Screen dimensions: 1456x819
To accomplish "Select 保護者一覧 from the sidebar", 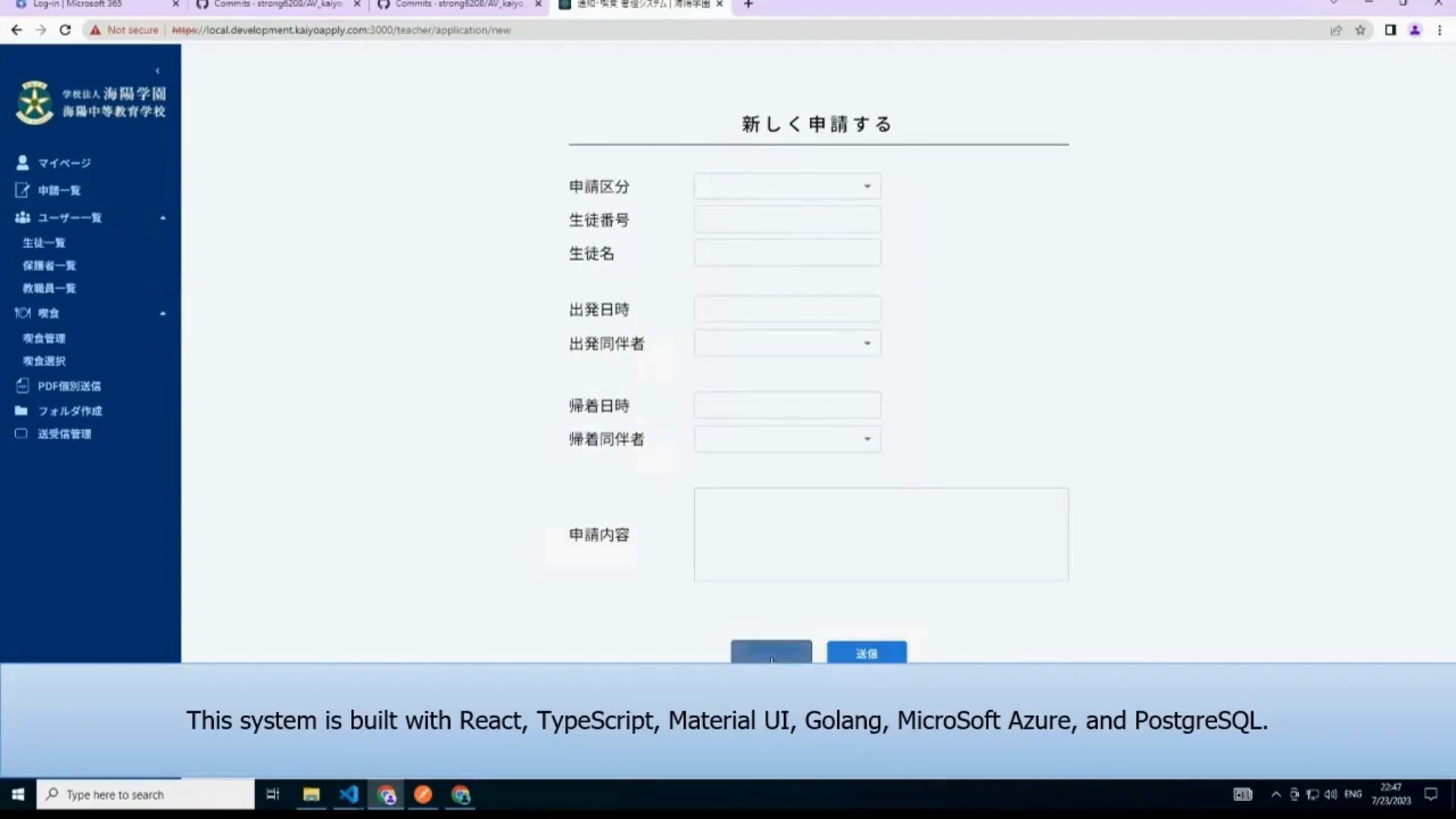I will (x=49, y=265).
